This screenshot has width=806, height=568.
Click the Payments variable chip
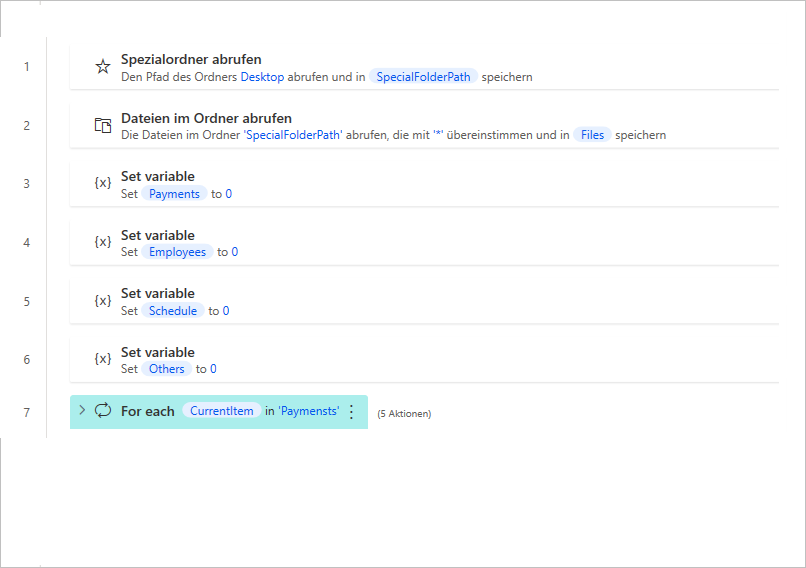pos(174,194)
